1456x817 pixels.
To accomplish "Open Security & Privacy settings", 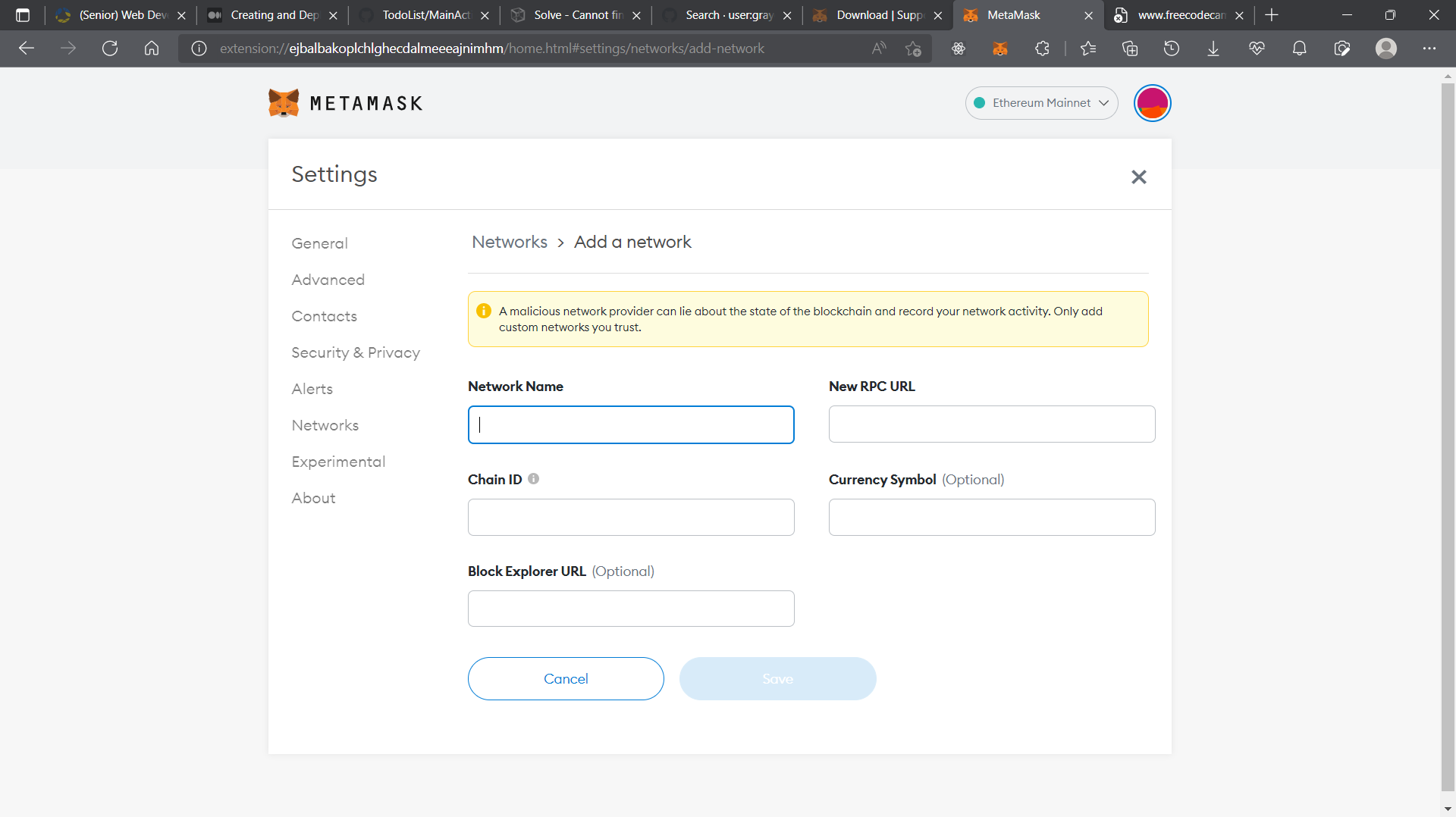I will 356,352.
